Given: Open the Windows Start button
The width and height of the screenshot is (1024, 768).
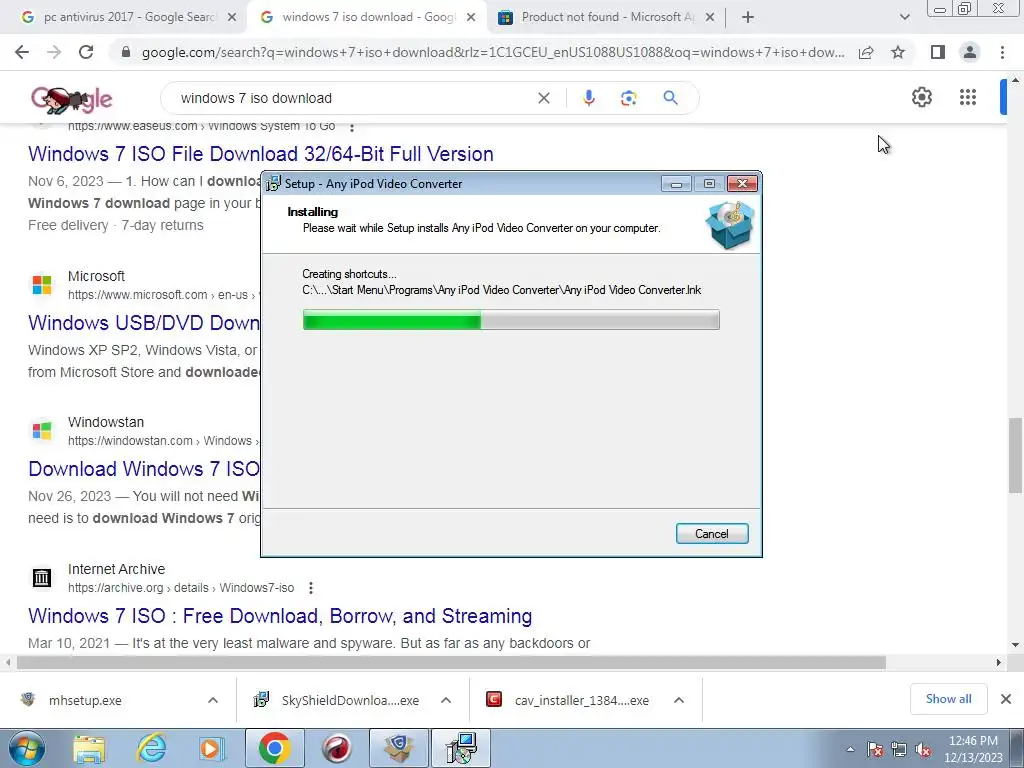Looking at the screenshot, I should (27, 748).
